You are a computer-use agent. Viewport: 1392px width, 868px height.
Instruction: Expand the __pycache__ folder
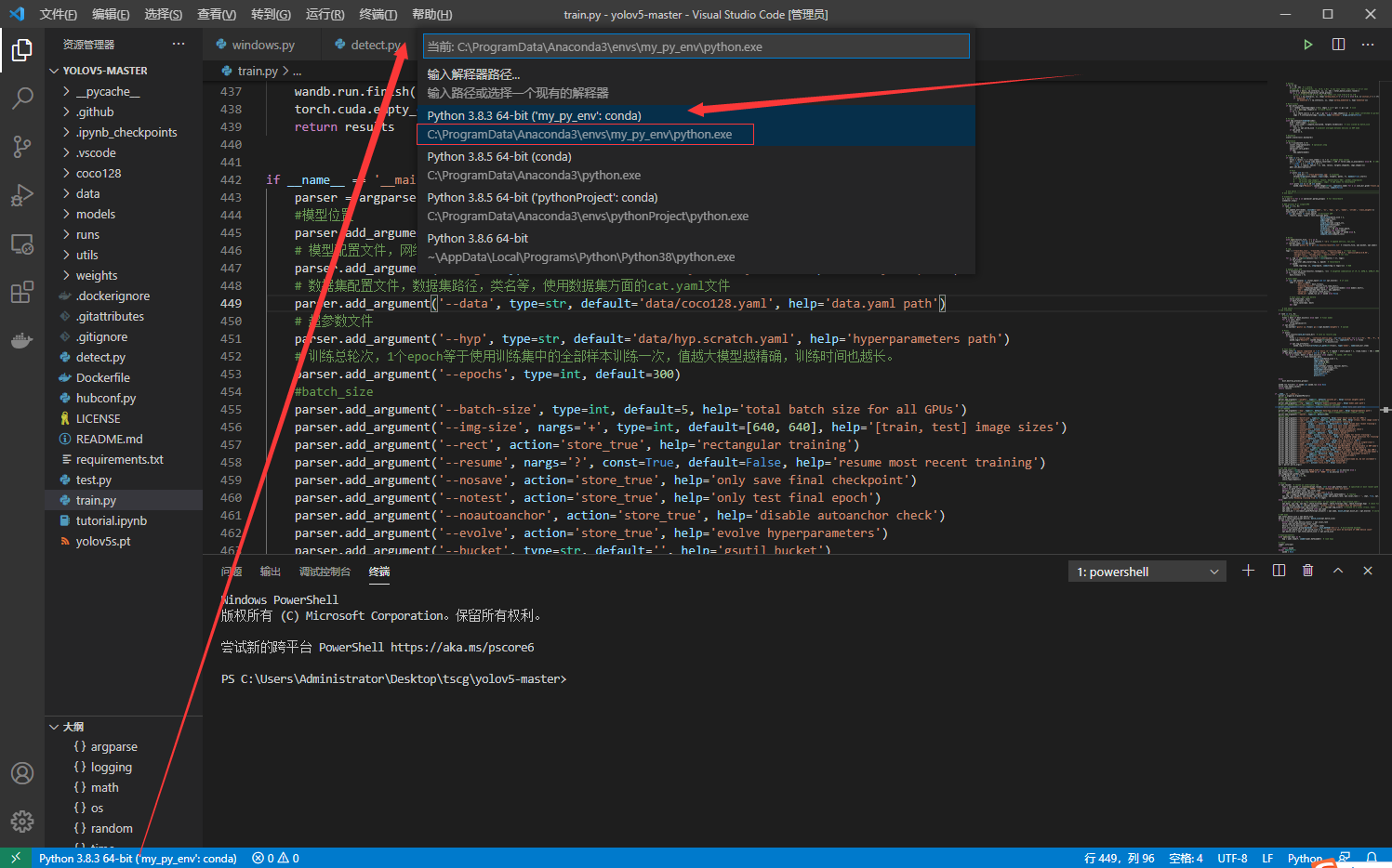(124, 91)
